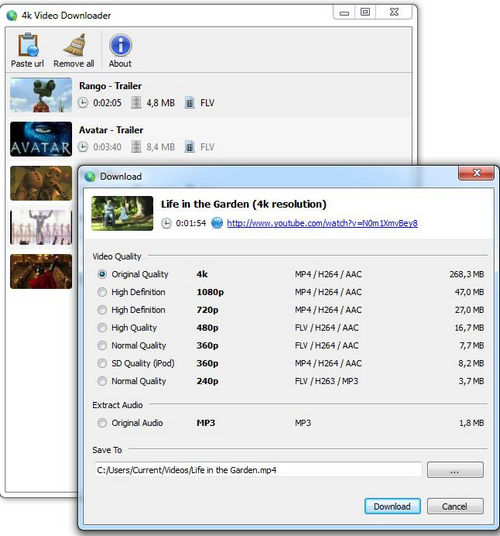This screenshot has height=536, width=500.
Task: Click the third animated characters thumbnail
Action: click(41, 183)
